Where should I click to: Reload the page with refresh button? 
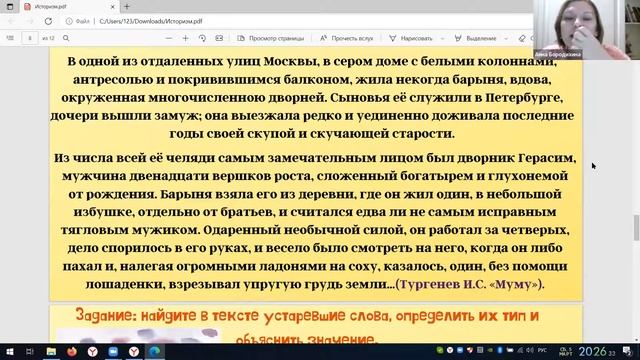tap(48, 21)
